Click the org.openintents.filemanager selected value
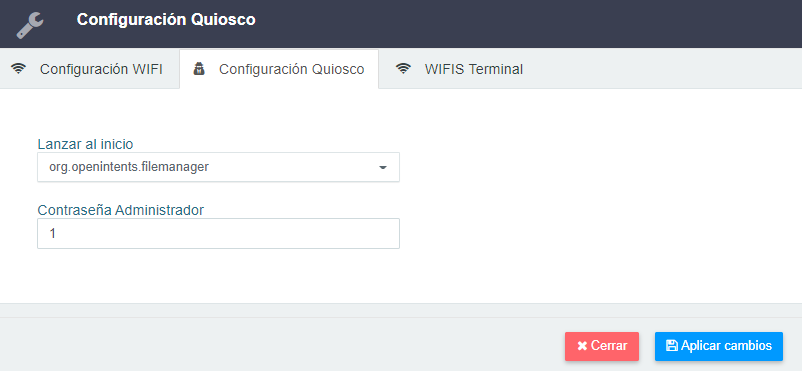Screen dimensions: 802x371 tap(129, 167)
